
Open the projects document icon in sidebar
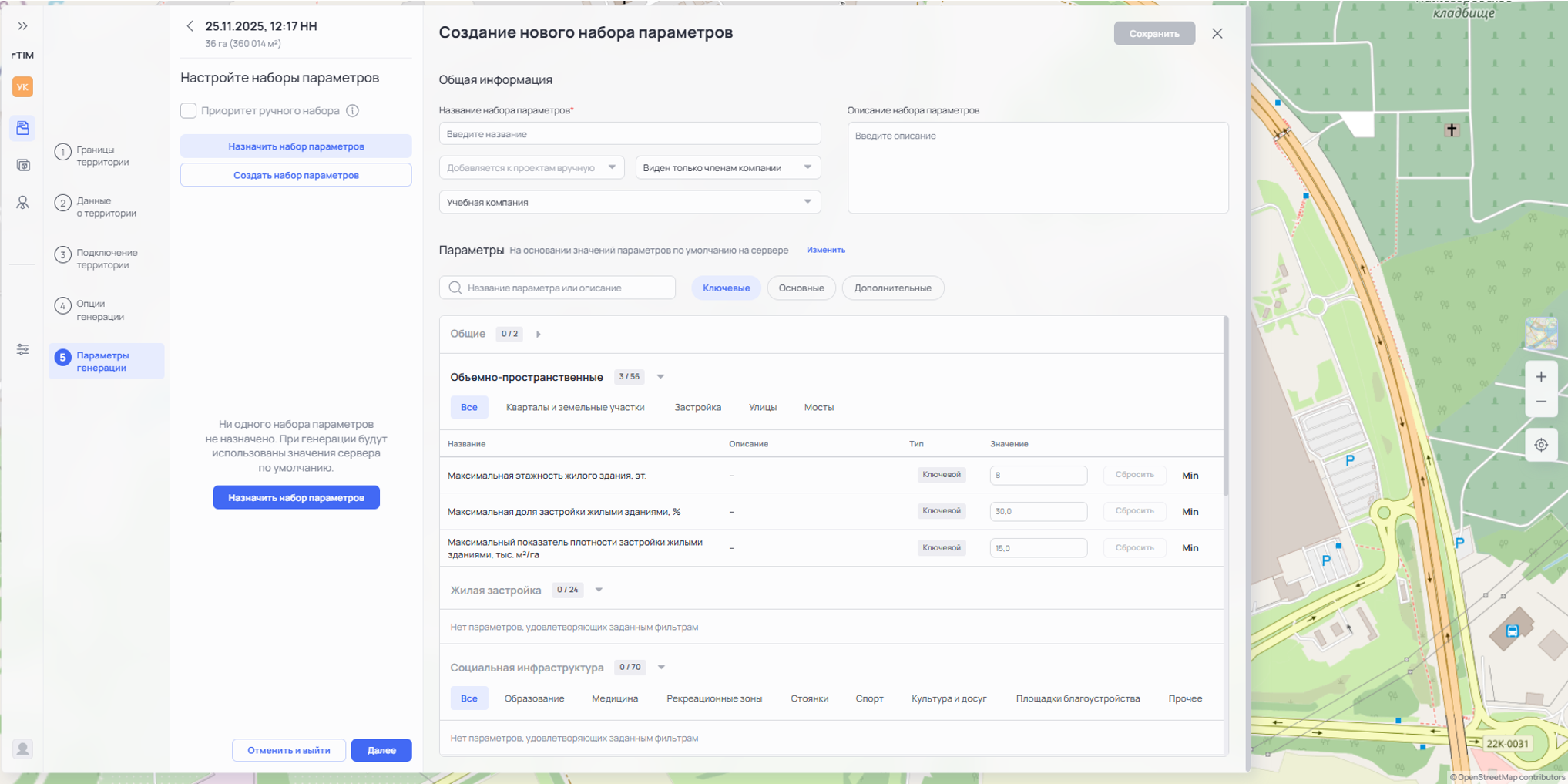tap(23, 128)
